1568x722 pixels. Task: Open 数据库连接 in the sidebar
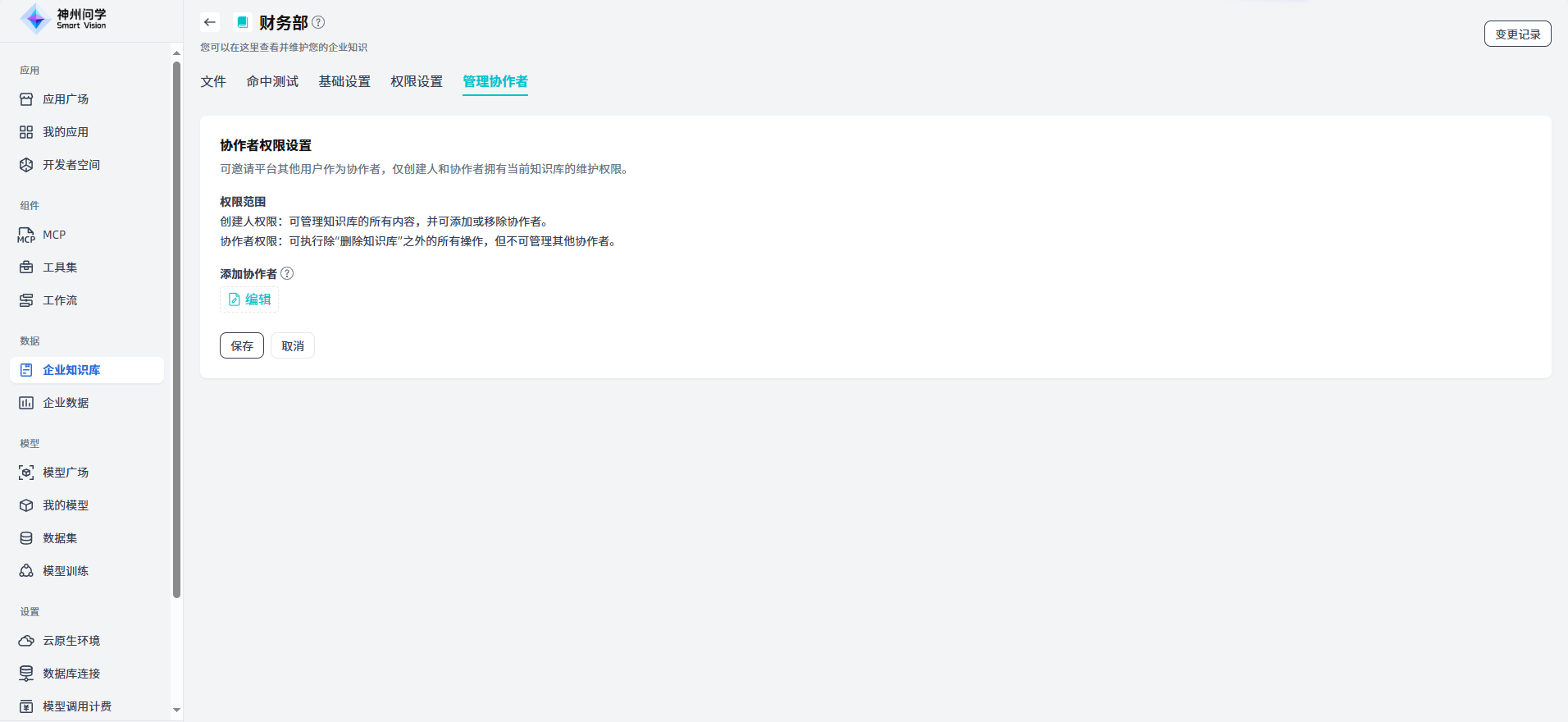(71, 674)
